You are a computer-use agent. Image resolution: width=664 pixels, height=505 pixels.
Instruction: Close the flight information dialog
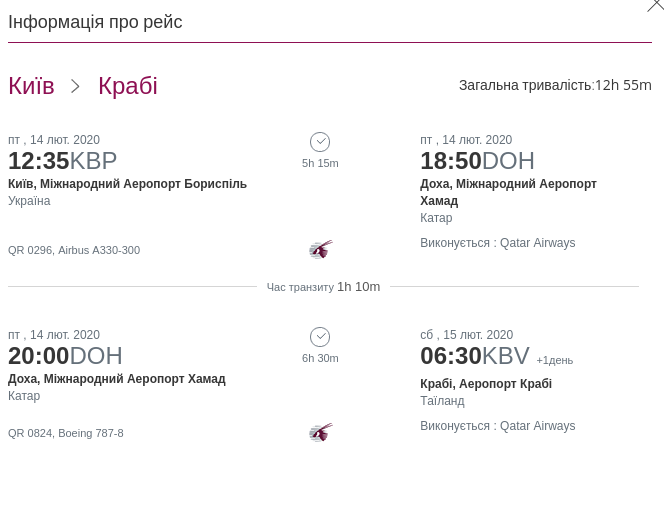[656, 5]
